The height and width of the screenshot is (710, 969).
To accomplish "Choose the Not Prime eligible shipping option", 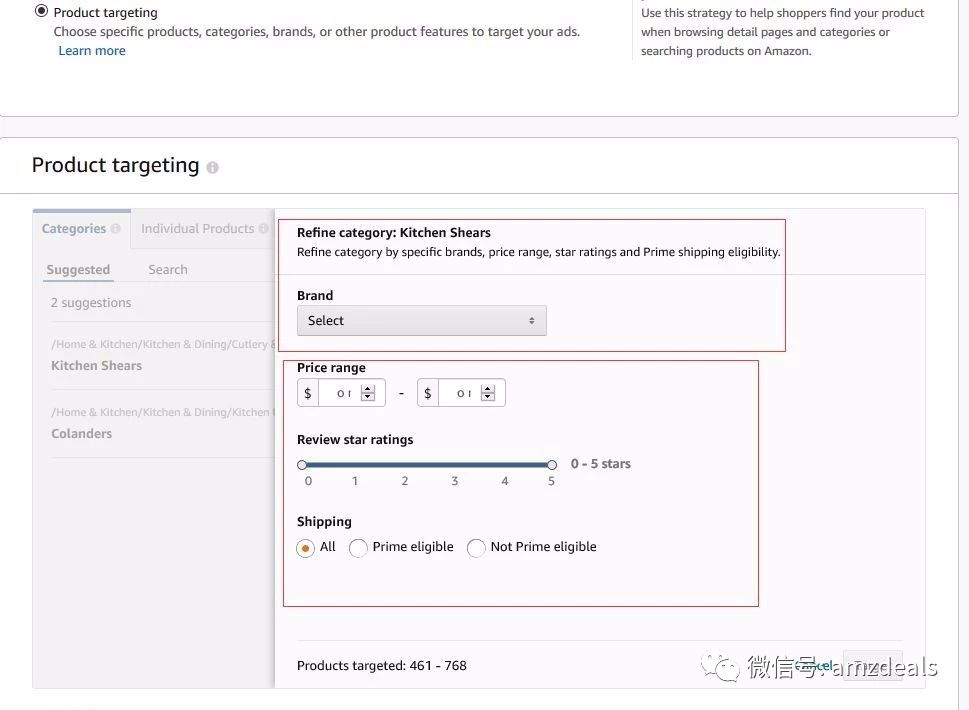I will [x=476, y=548].
